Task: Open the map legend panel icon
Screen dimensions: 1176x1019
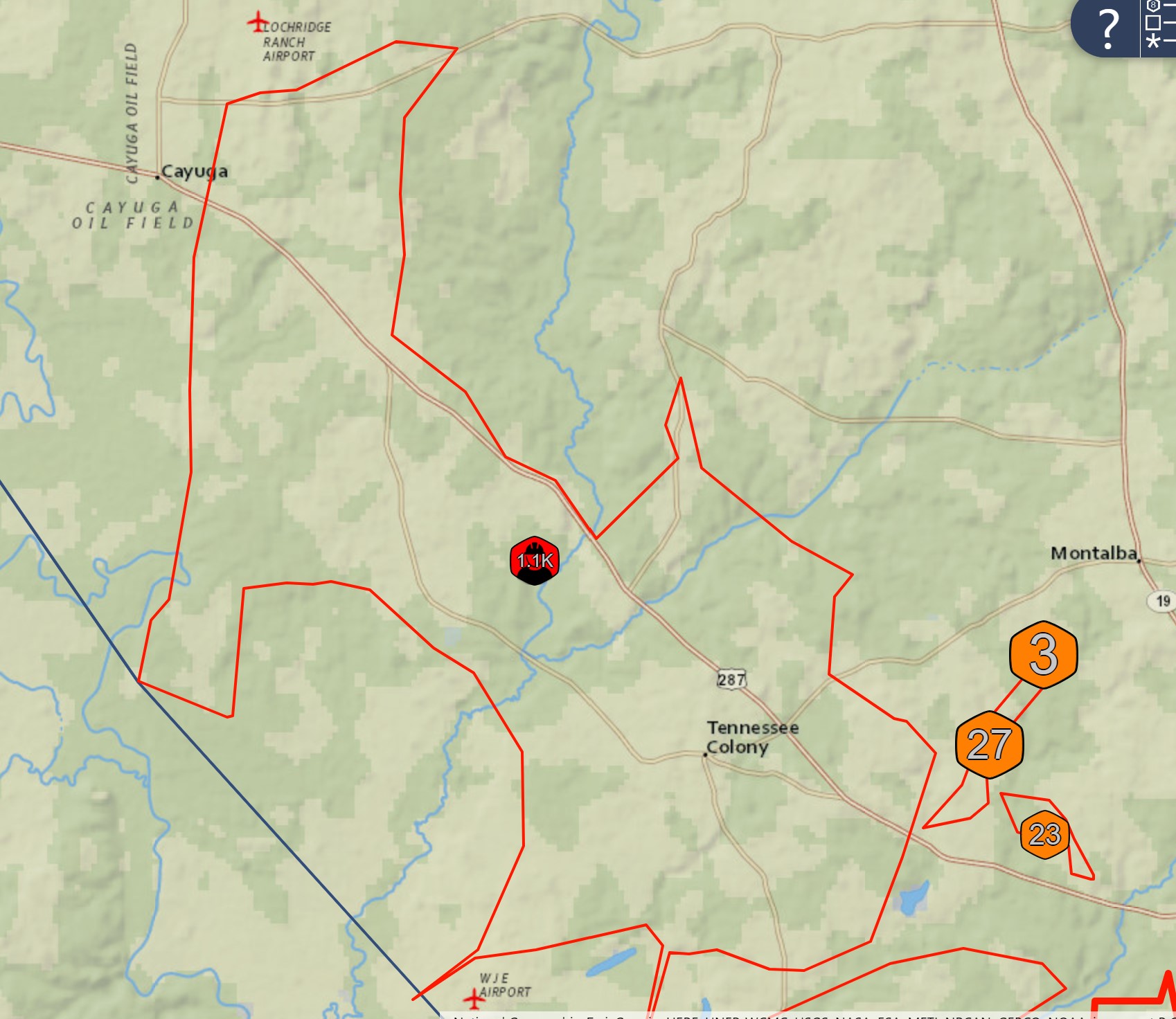Action: (1158, 25)
